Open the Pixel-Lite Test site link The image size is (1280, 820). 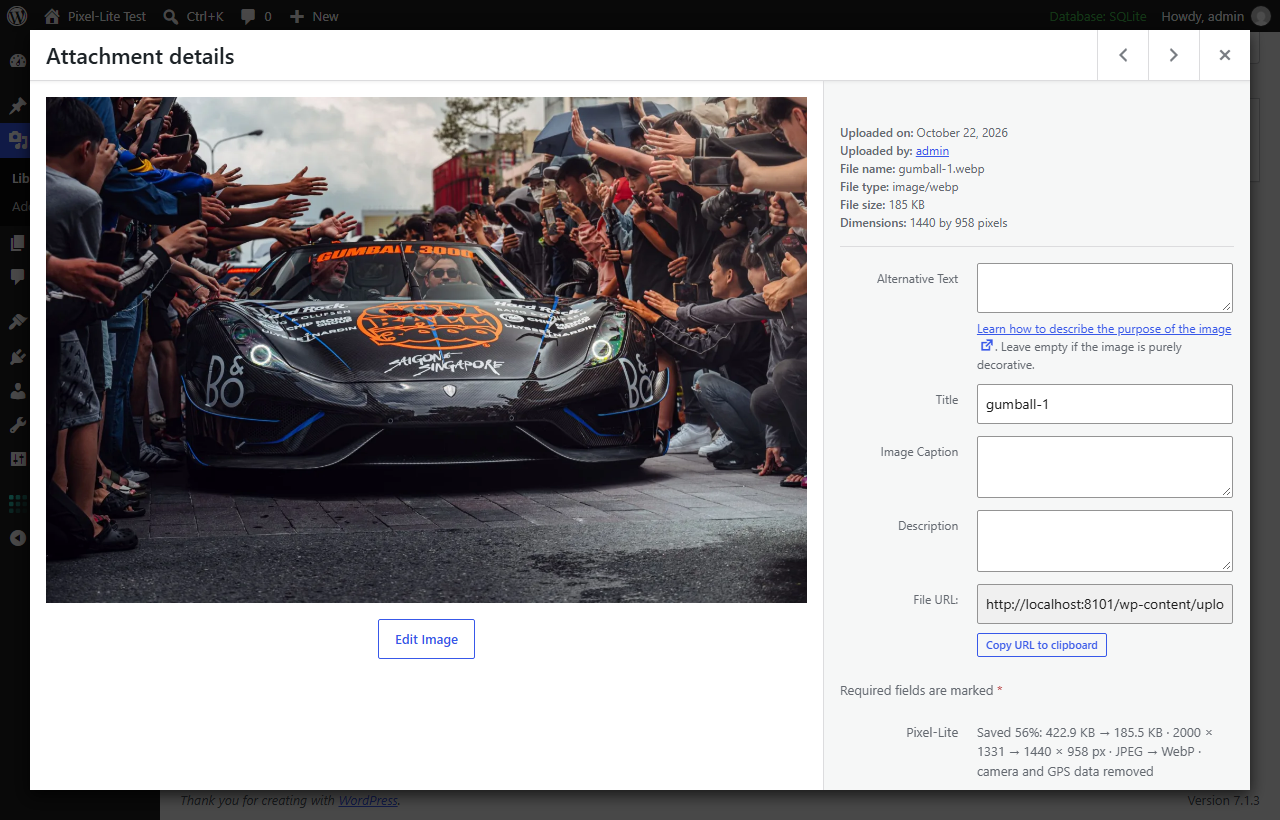coord(95,16)
